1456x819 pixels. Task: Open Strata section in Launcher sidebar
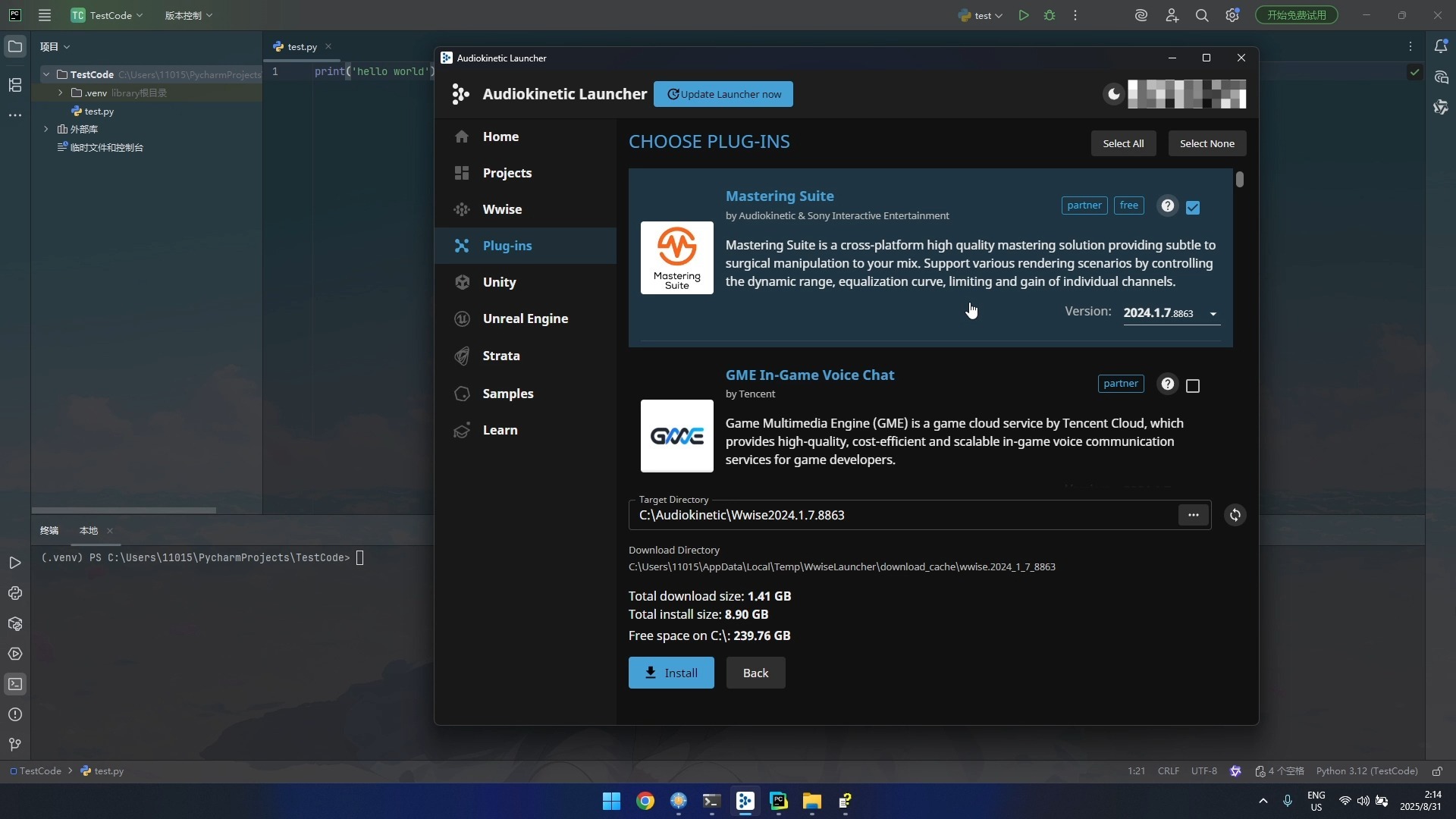(x=526, y=356)
